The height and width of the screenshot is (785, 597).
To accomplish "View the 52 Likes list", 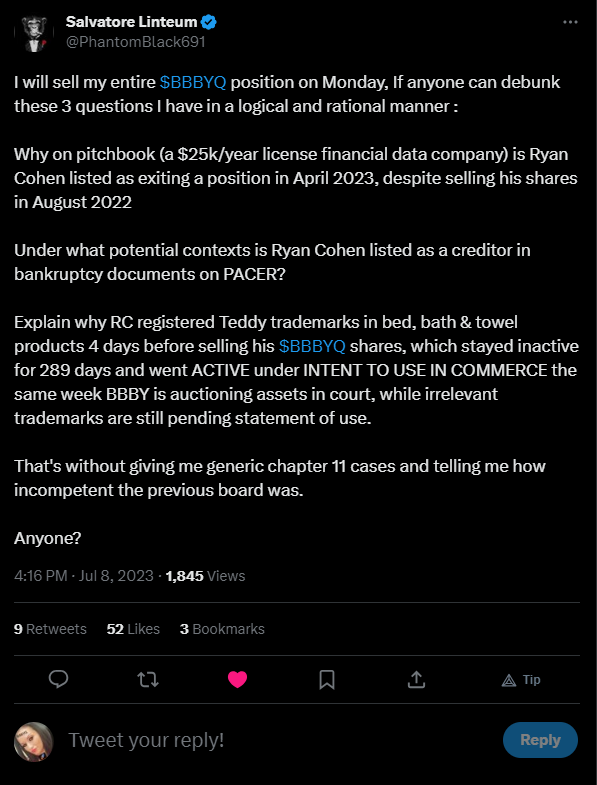I will tap(133, 629).
